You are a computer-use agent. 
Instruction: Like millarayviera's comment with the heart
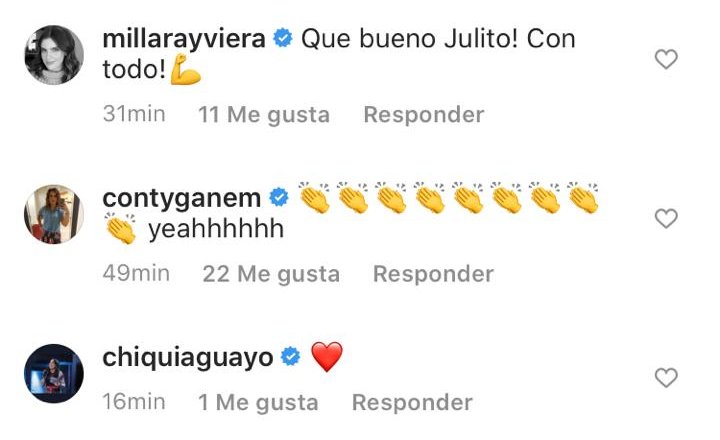(x=666, y=59)
